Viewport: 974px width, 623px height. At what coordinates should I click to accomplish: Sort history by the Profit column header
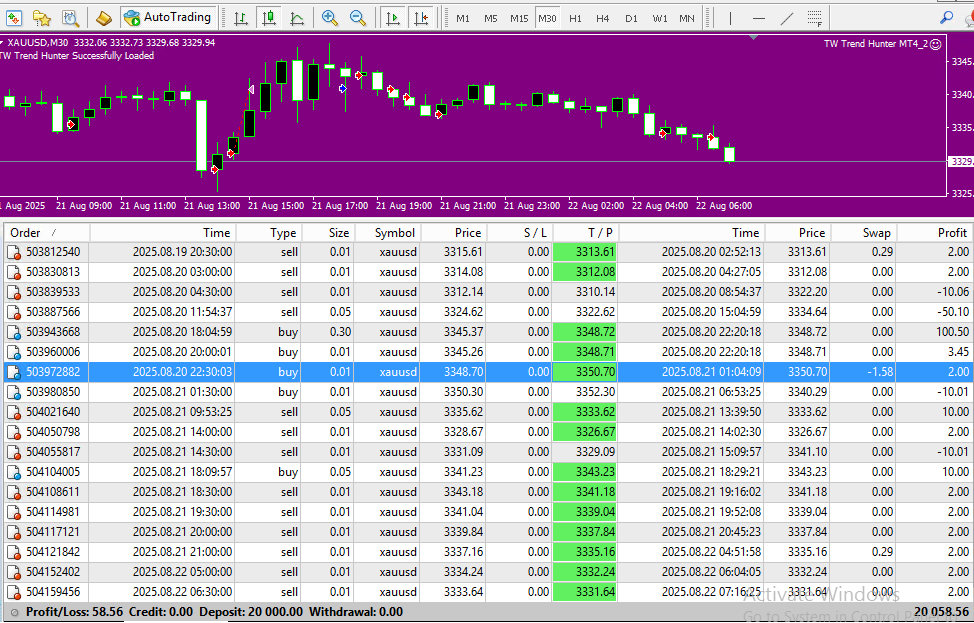pos(935,233)
